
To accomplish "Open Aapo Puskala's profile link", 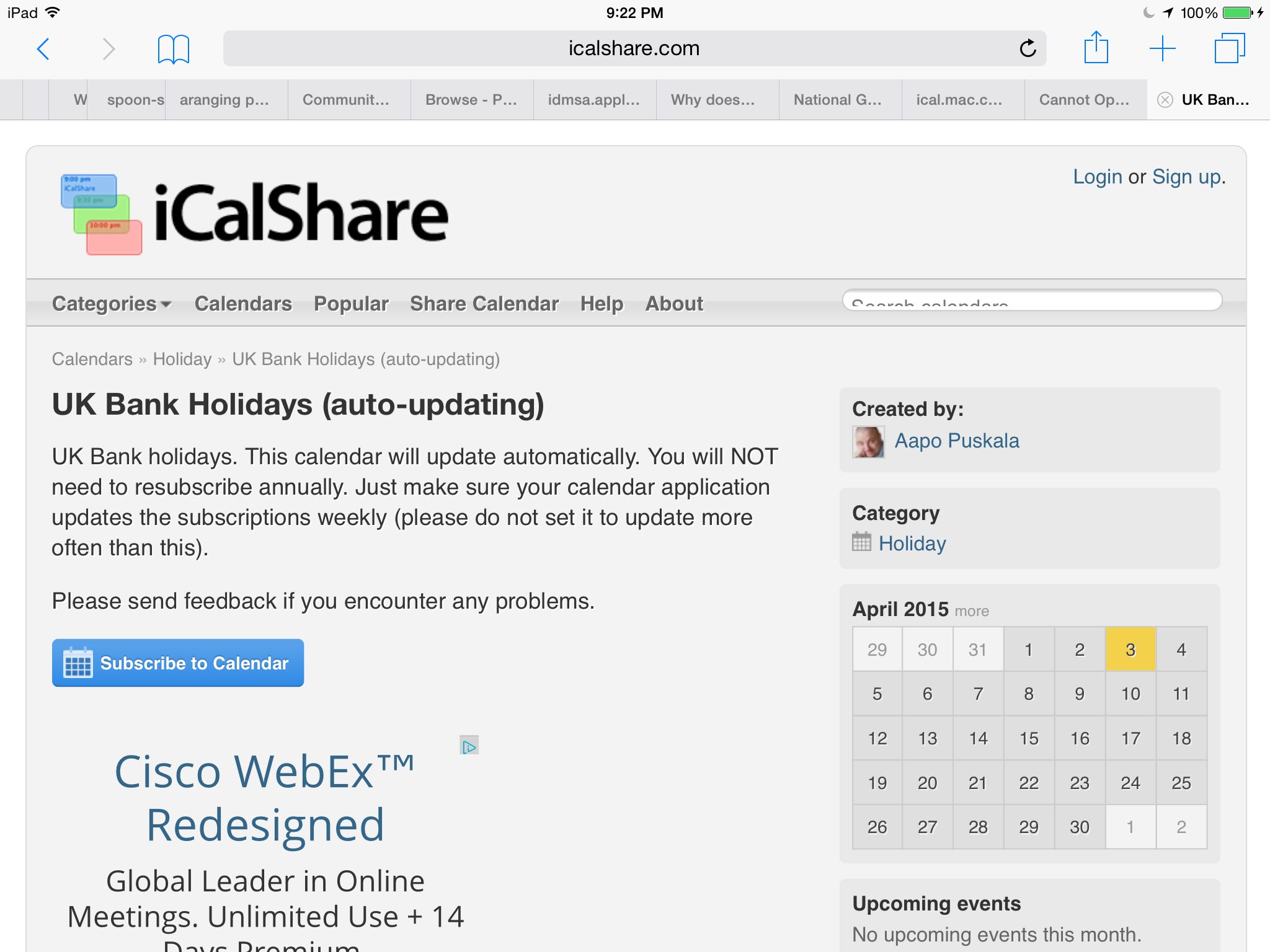I will tap(956, 441).
